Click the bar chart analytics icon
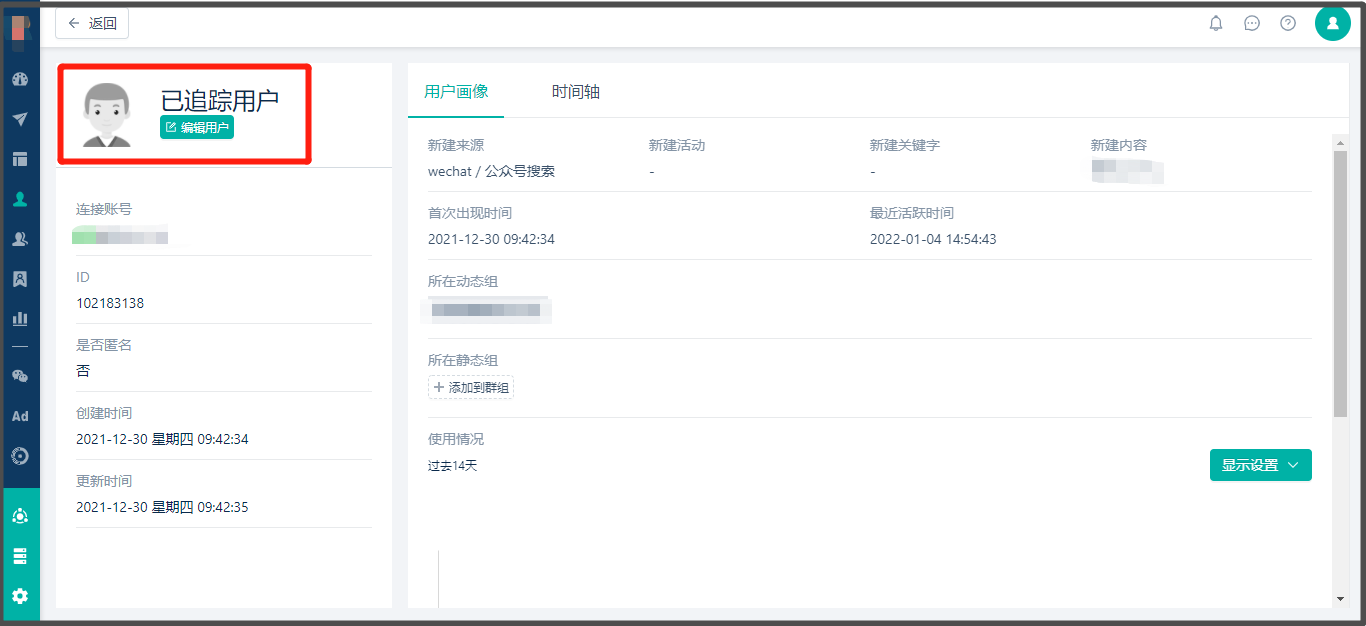The image size is (1366, 626). pyautogui.click(x=20, y=319)
